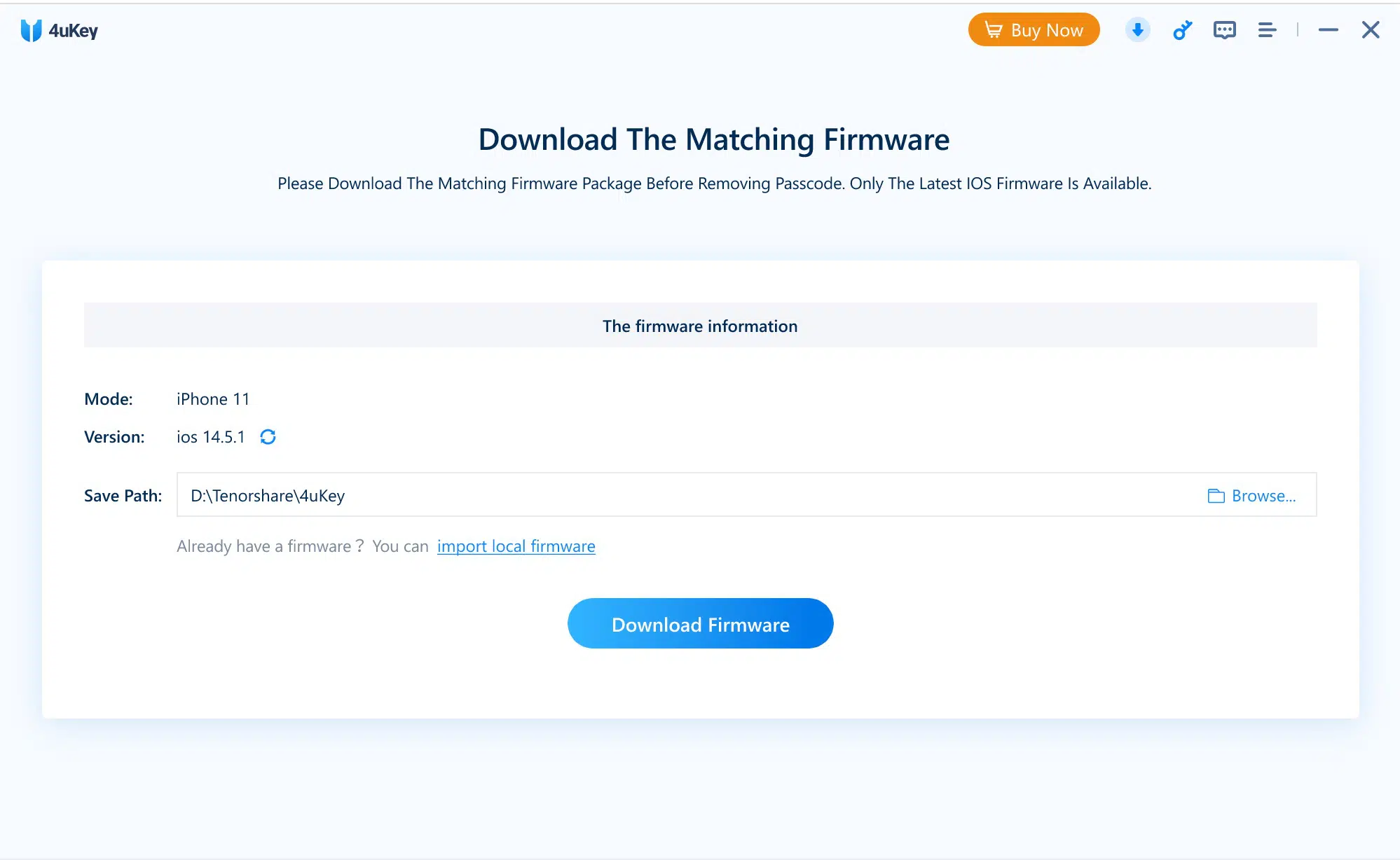Click the Version: label
The height and width of the screenshot is (860, 1400).
(x=114, y=437)
